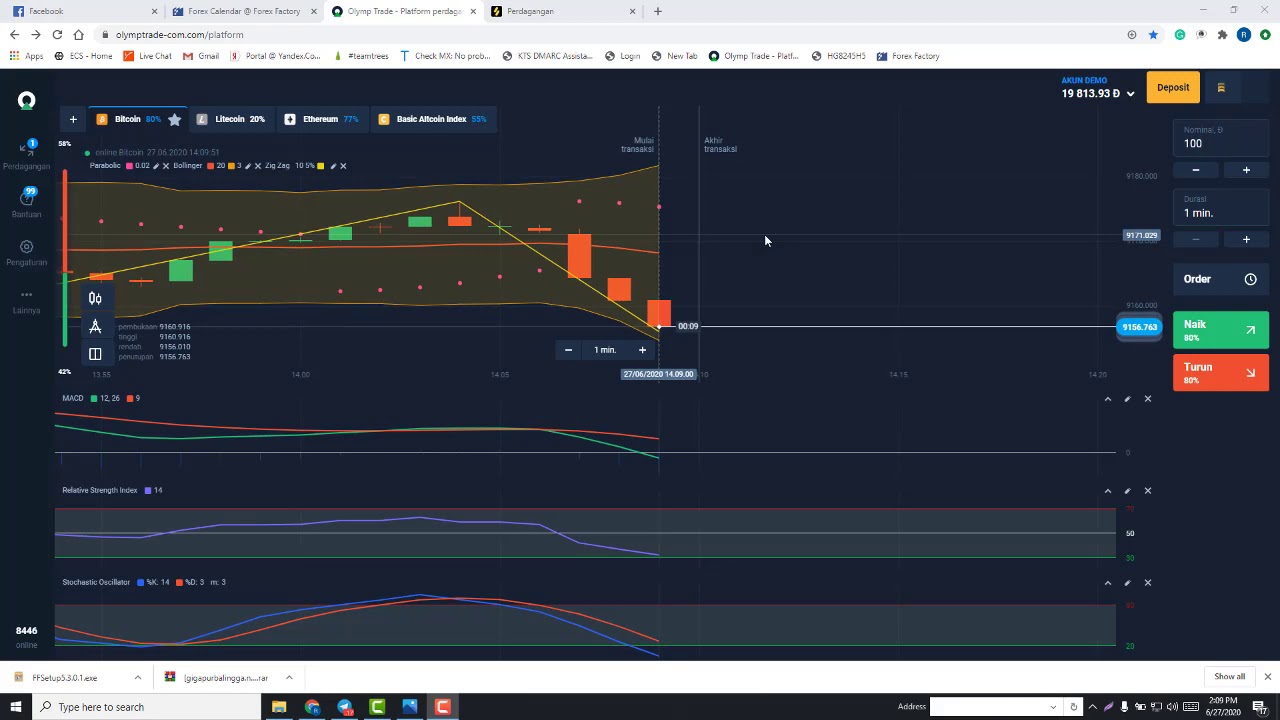Expand FFSetup5.3.0.1.exe download options
This screenshot has width=1280, height=720.
pyautogui.click(x=138, y=678)
